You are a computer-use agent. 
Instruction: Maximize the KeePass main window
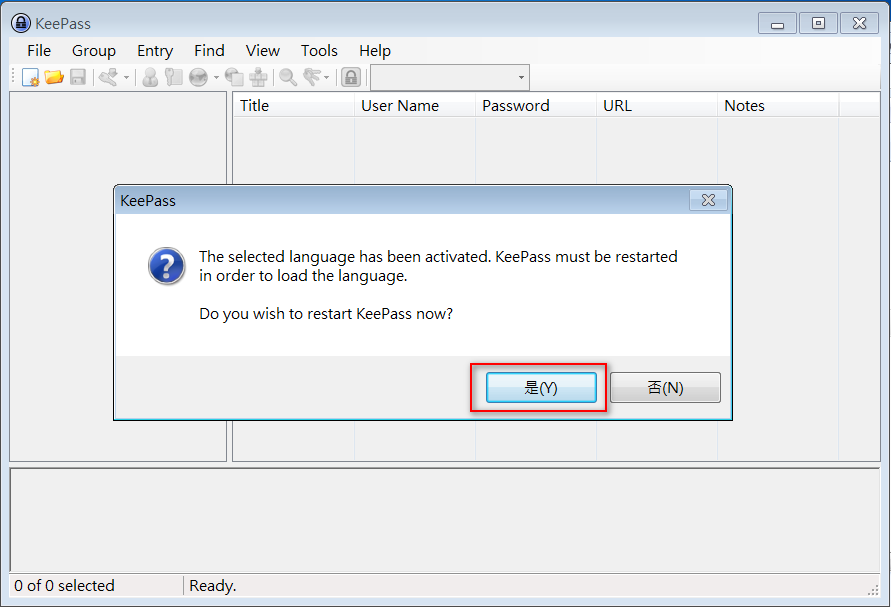tap(818, 23)
